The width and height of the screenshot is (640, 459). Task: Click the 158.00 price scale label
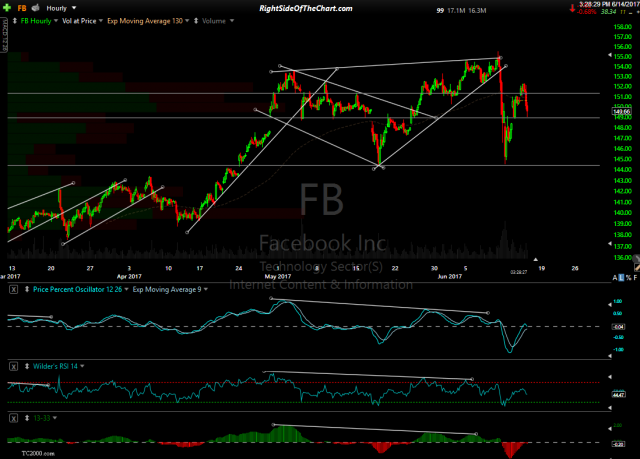622,27
